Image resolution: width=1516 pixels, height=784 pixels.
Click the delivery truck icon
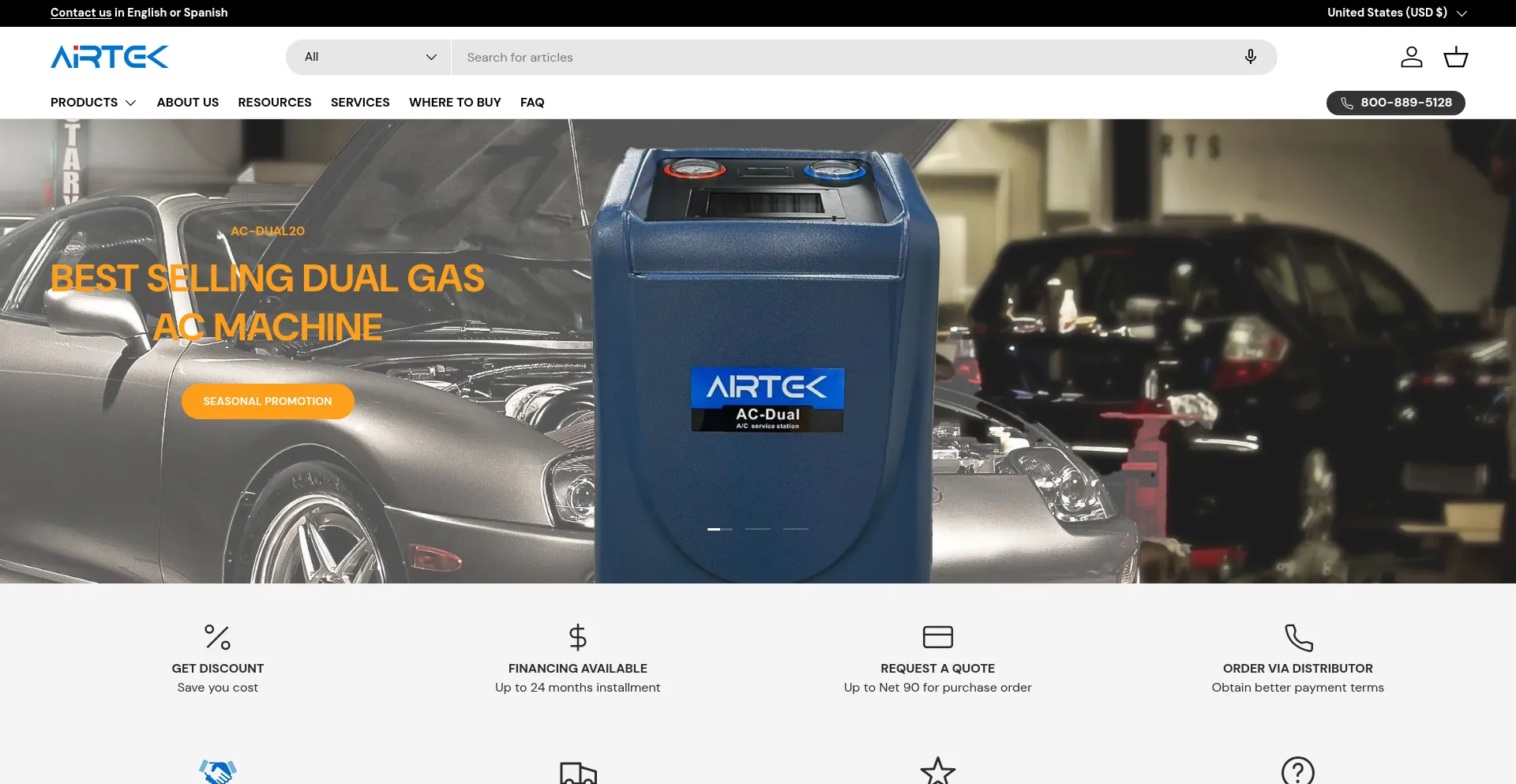pyautogui.click(x=578, y=773)
